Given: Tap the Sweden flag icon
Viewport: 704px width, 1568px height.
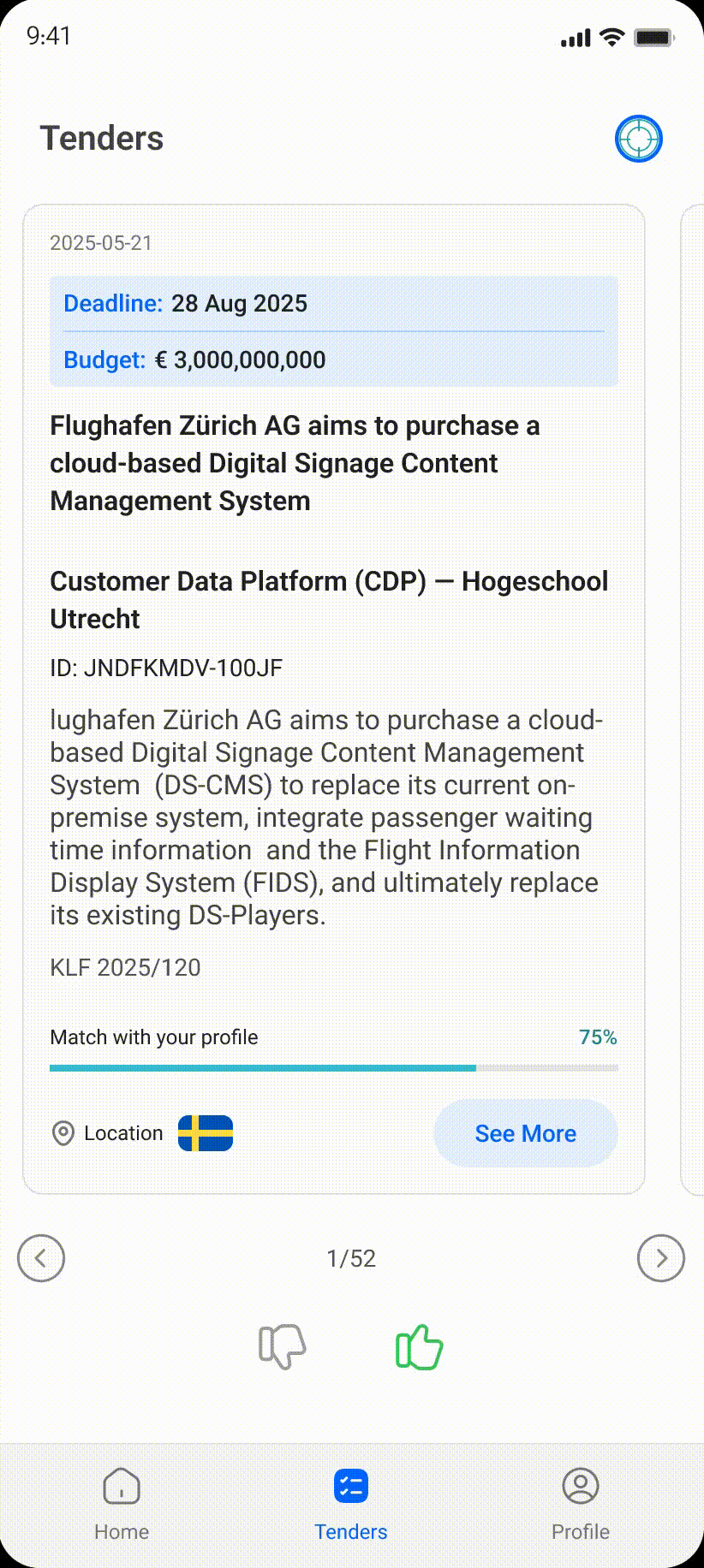Looking at the screenshot, I should click(206, 1133).
